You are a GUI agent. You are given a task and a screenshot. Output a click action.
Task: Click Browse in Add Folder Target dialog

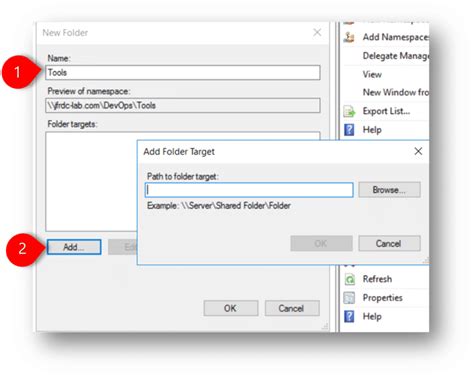(389, 190)
